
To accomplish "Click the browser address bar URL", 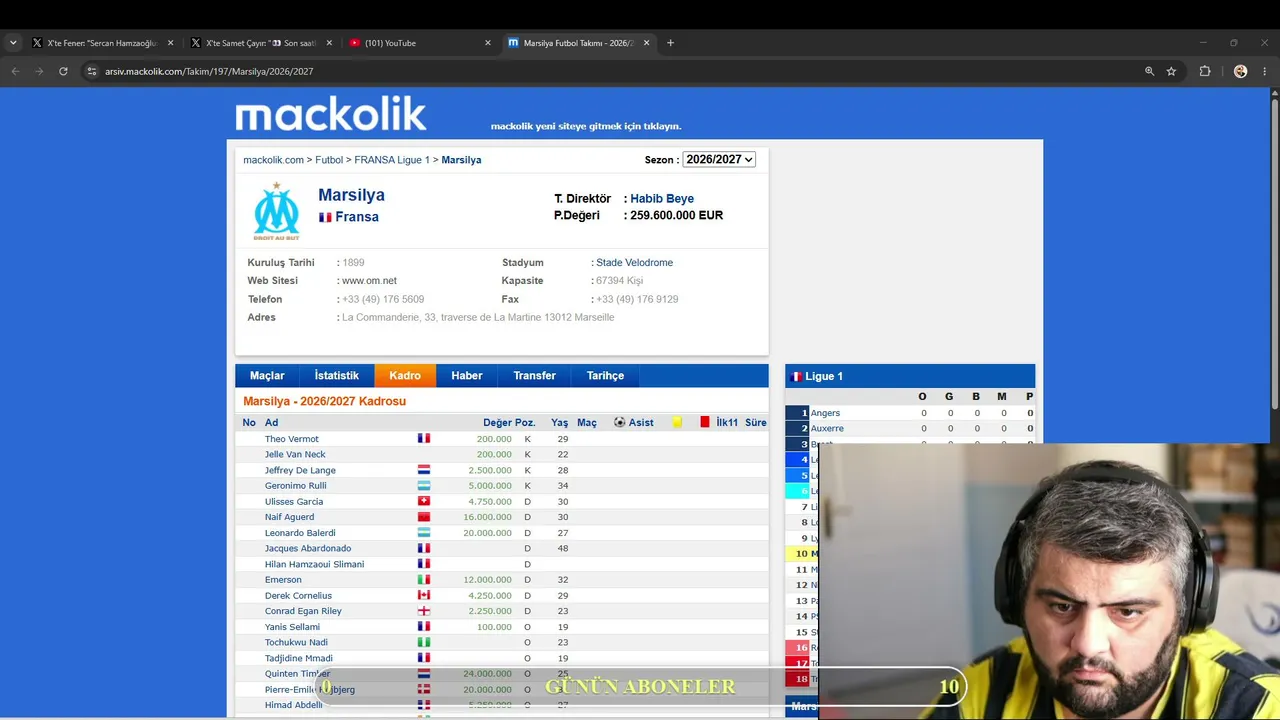I will 209,71.
